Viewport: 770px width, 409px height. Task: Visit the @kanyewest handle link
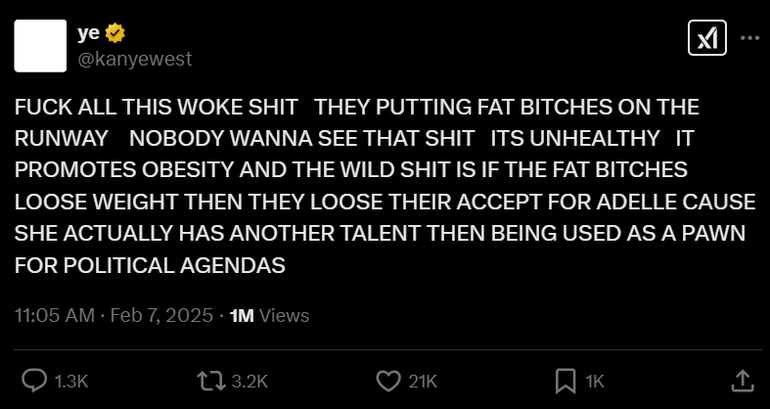[135, 59]
